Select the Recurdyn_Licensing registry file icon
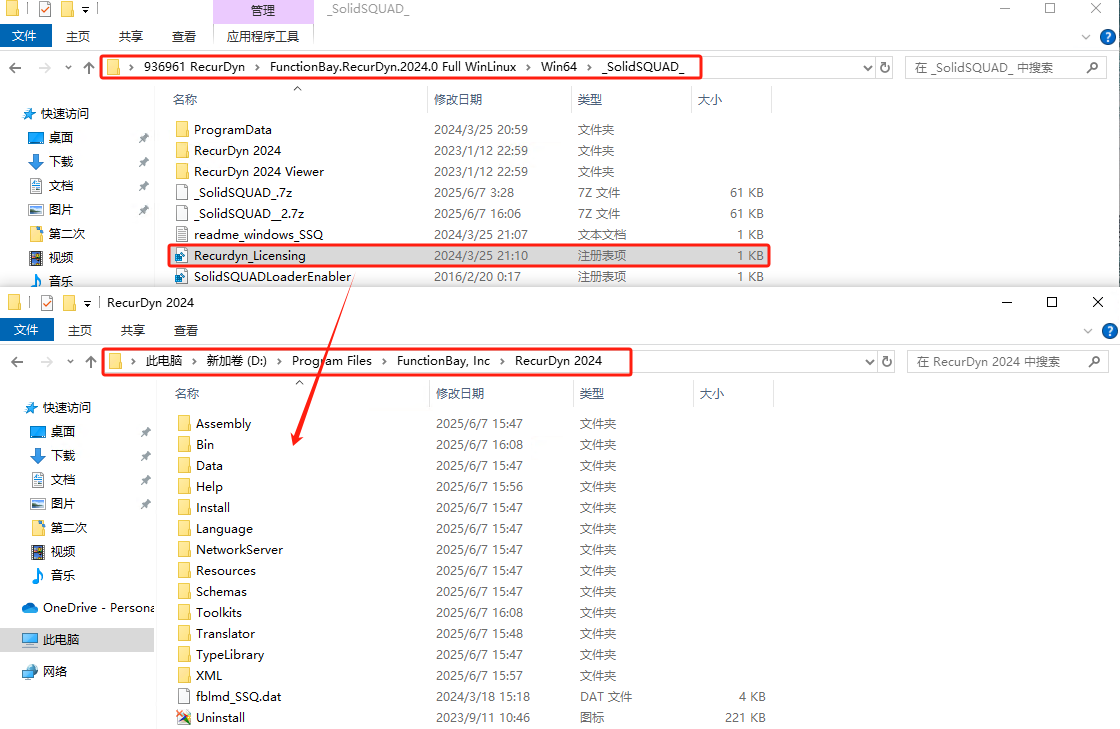Screen dimensions: 1120x729 coord(181,256)
